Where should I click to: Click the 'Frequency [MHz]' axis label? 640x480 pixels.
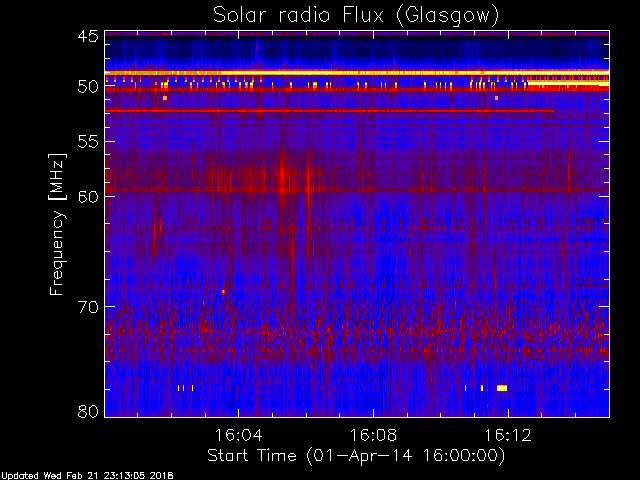point(57,224)
